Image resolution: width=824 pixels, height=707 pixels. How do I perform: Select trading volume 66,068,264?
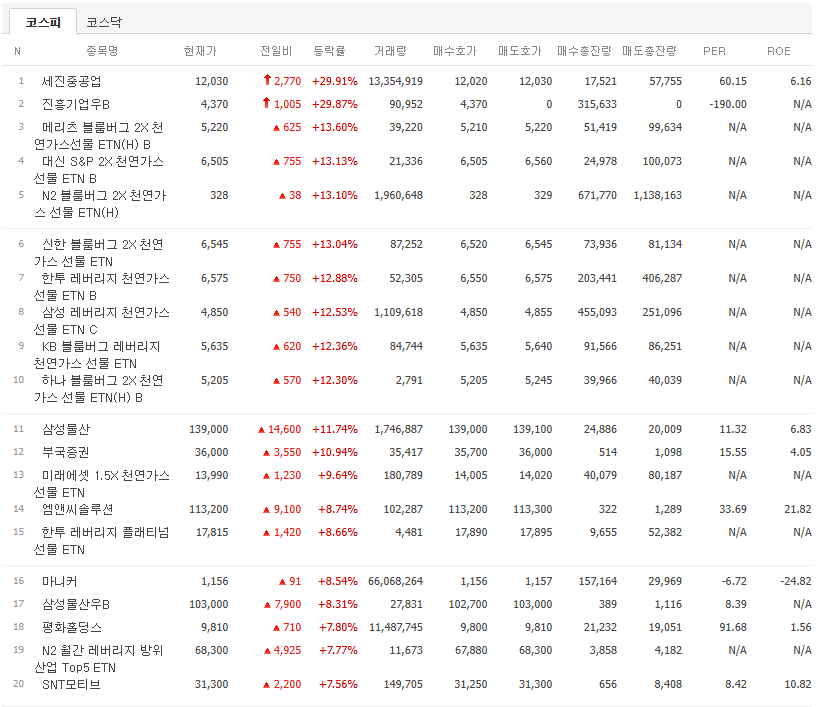395,581
